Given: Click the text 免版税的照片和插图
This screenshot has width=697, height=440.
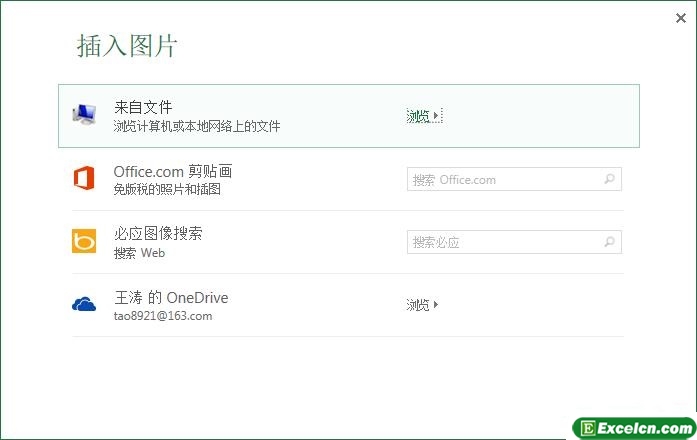Looking at the screenshot, I should (x=167, y=189).
